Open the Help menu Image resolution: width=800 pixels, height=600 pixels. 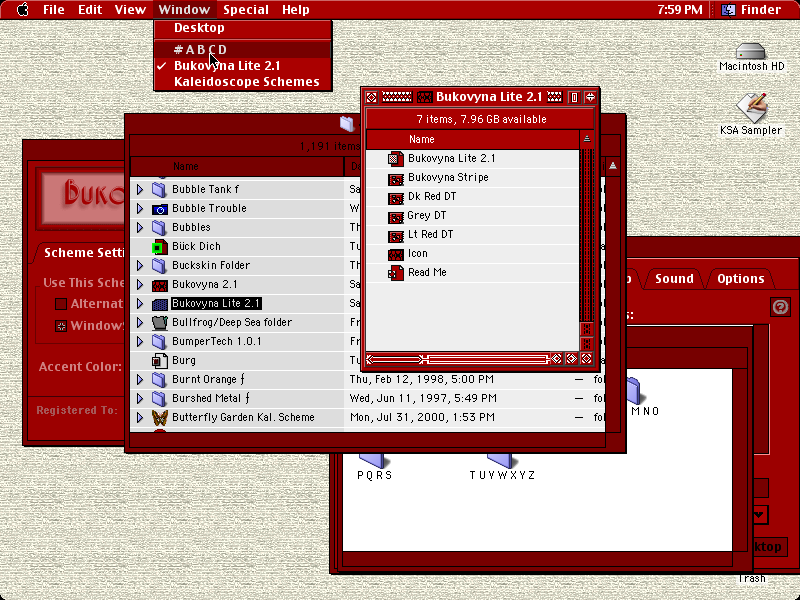[x=295, y=9]
